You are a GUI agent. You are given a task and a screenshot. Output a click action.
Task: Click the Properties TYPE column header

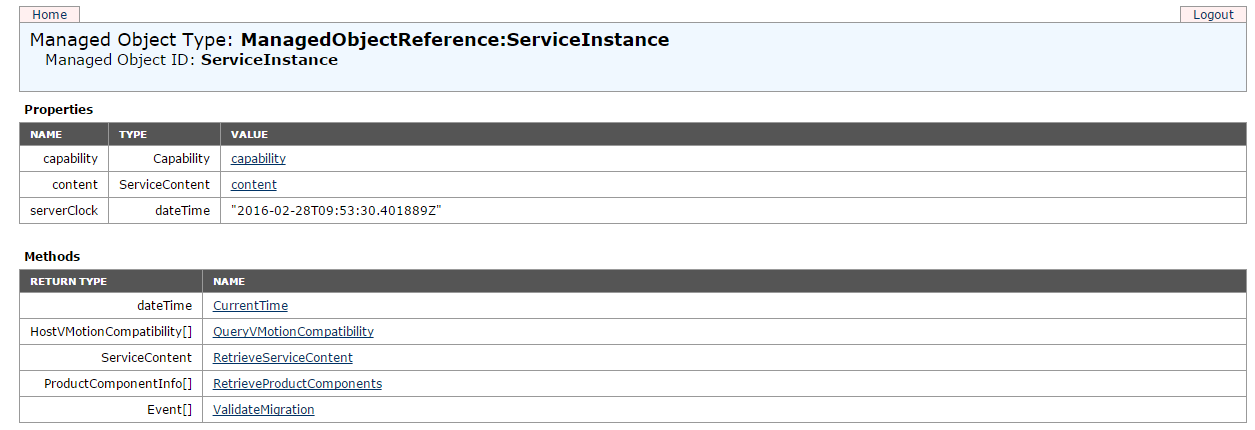pyautogui.click(x=133, y=134)
